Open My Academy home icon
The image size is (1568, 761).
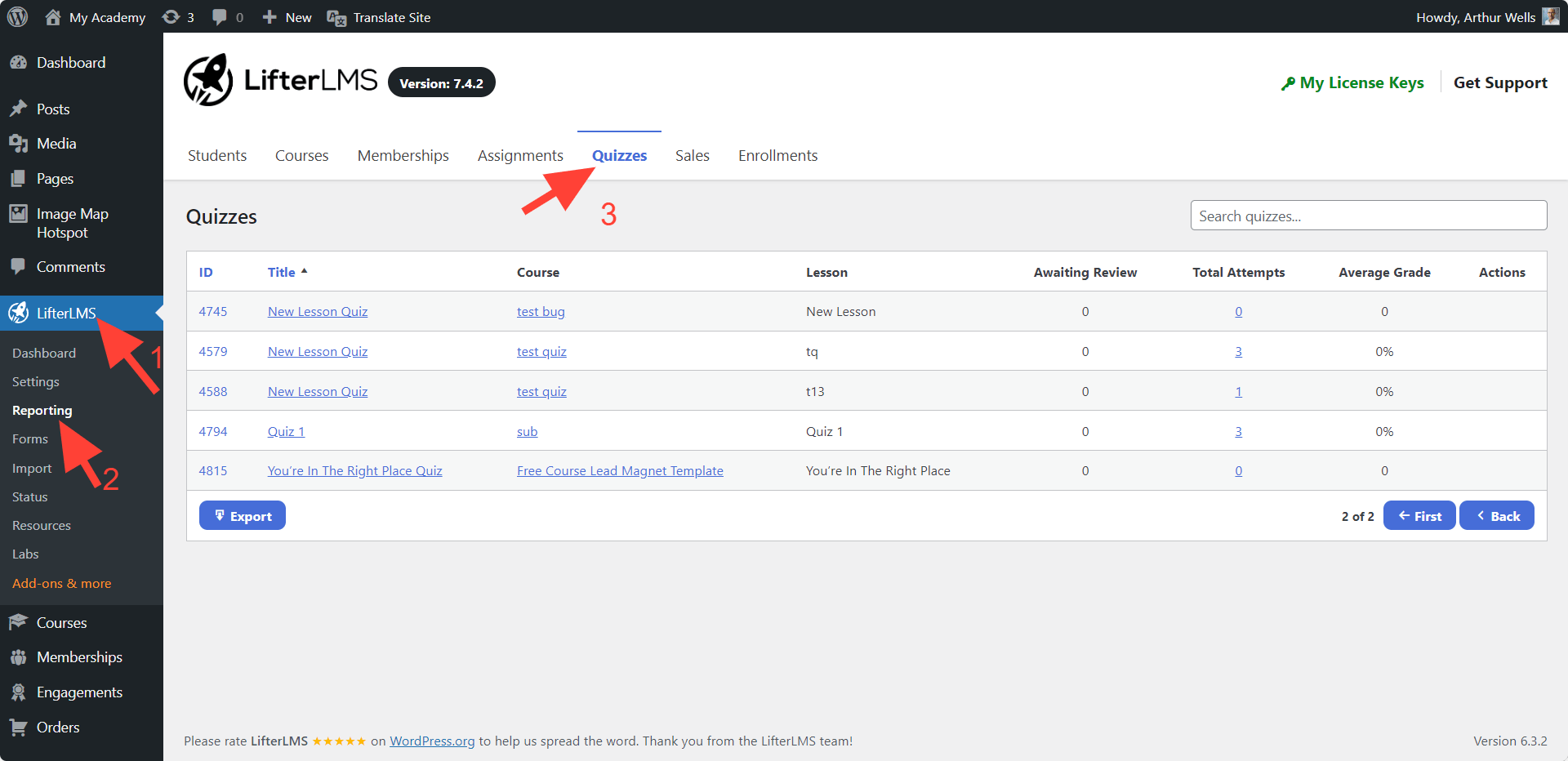point(53,16)
